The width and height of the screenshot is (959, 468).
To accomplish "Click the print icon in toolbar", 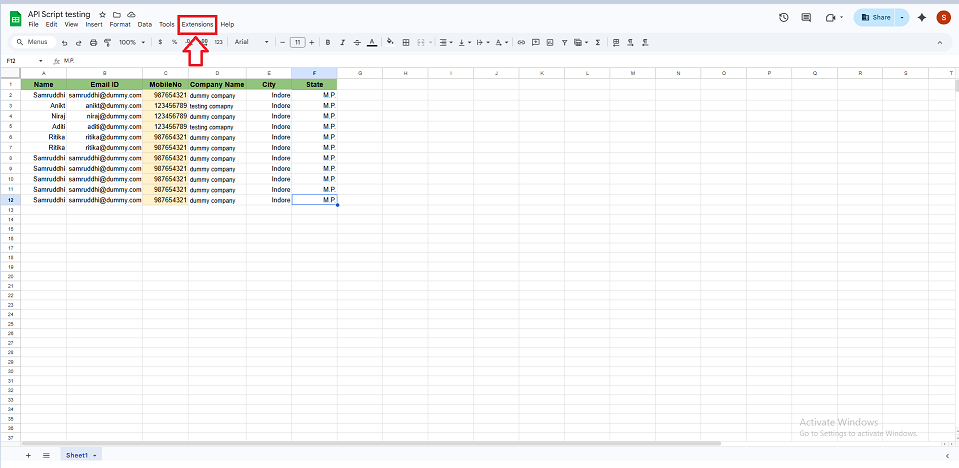I will pyautogui.click(x=93, y=42).
